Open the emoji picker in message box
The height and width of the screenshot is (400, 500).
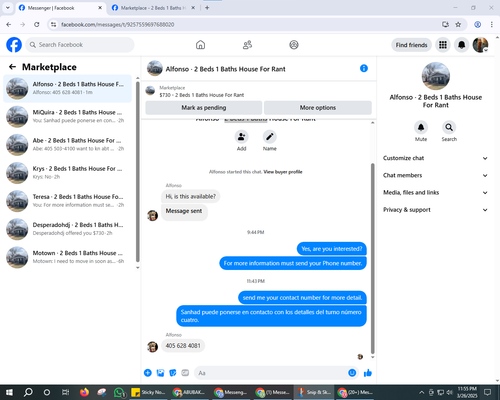point(352,373)
